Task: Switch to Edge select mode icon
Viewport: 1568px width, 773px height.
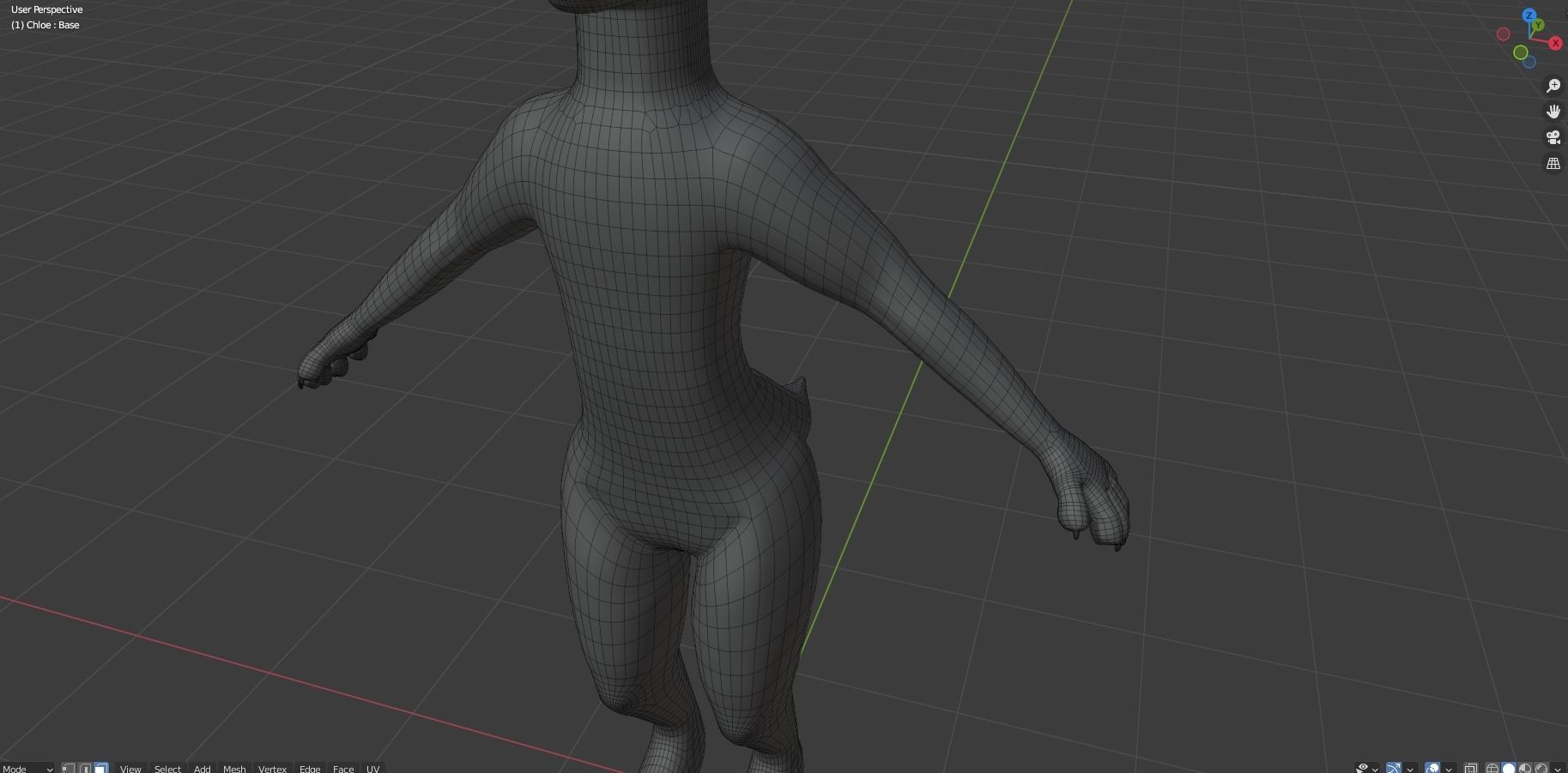Action: click(85, 768)
